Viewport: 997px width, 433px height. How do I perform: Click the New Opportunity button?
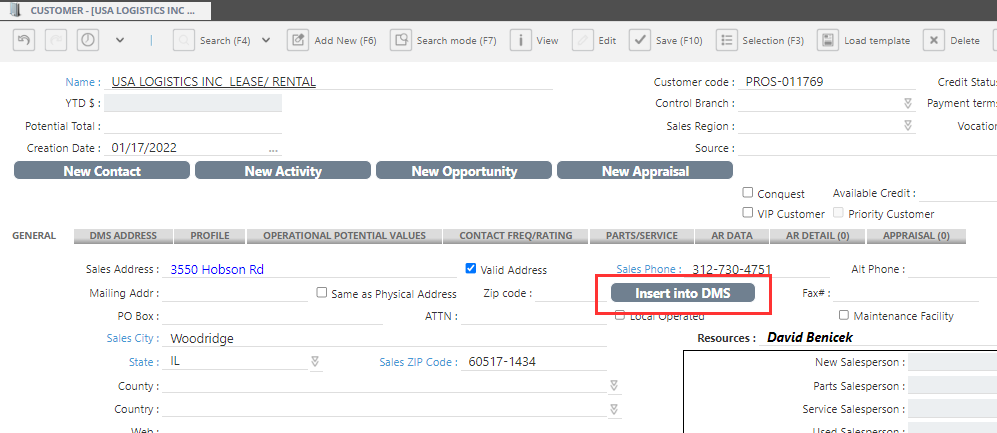point(464,170)
